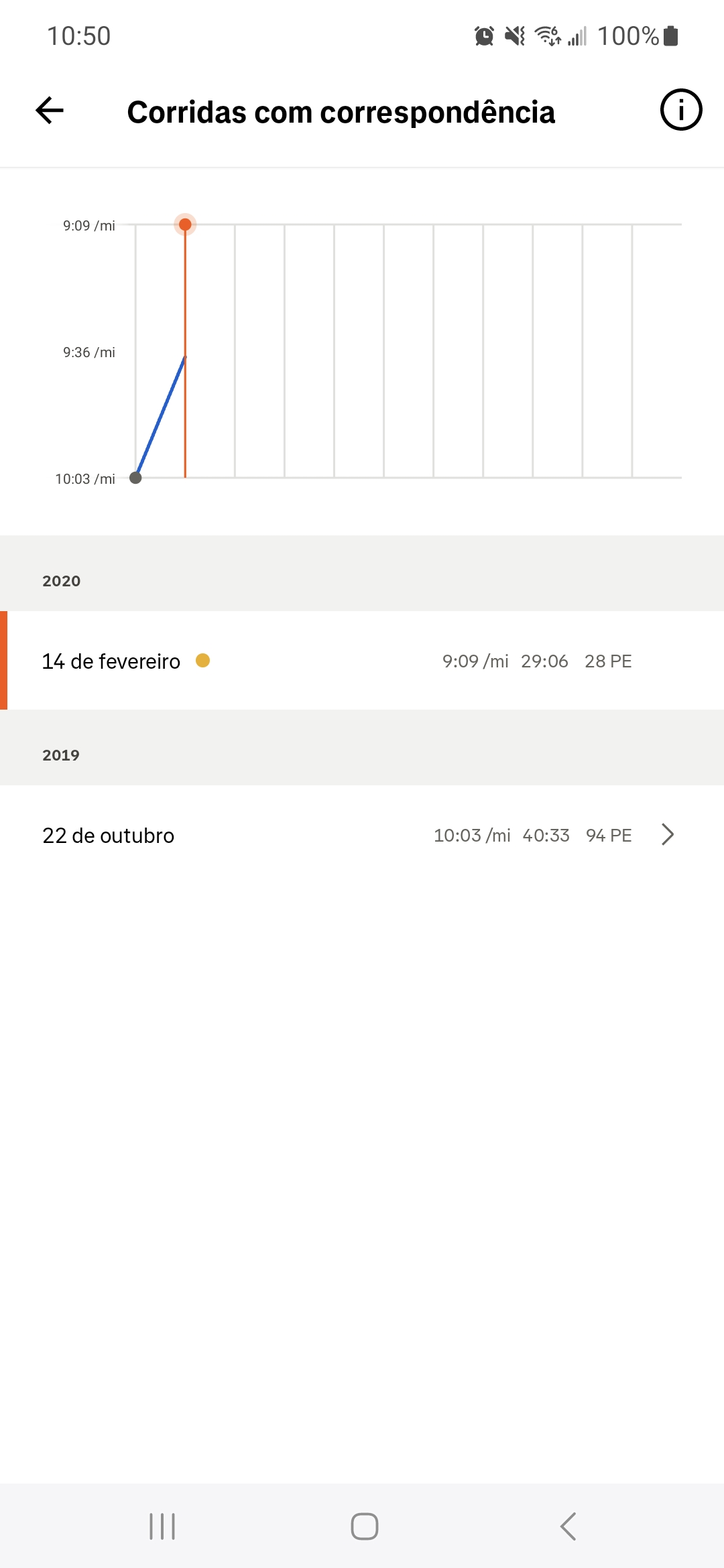Tap the alarm clock status icon
724x1568 pixels.
click(x=484, y=36)
